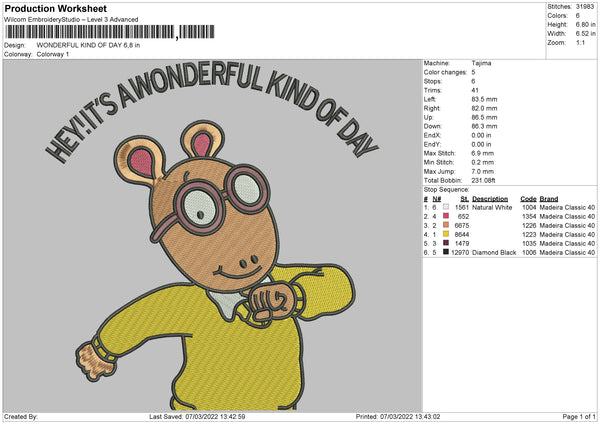Click stitch count 8644 in stop sequence
The image size is (600, 424).
[x=462, y=235]
